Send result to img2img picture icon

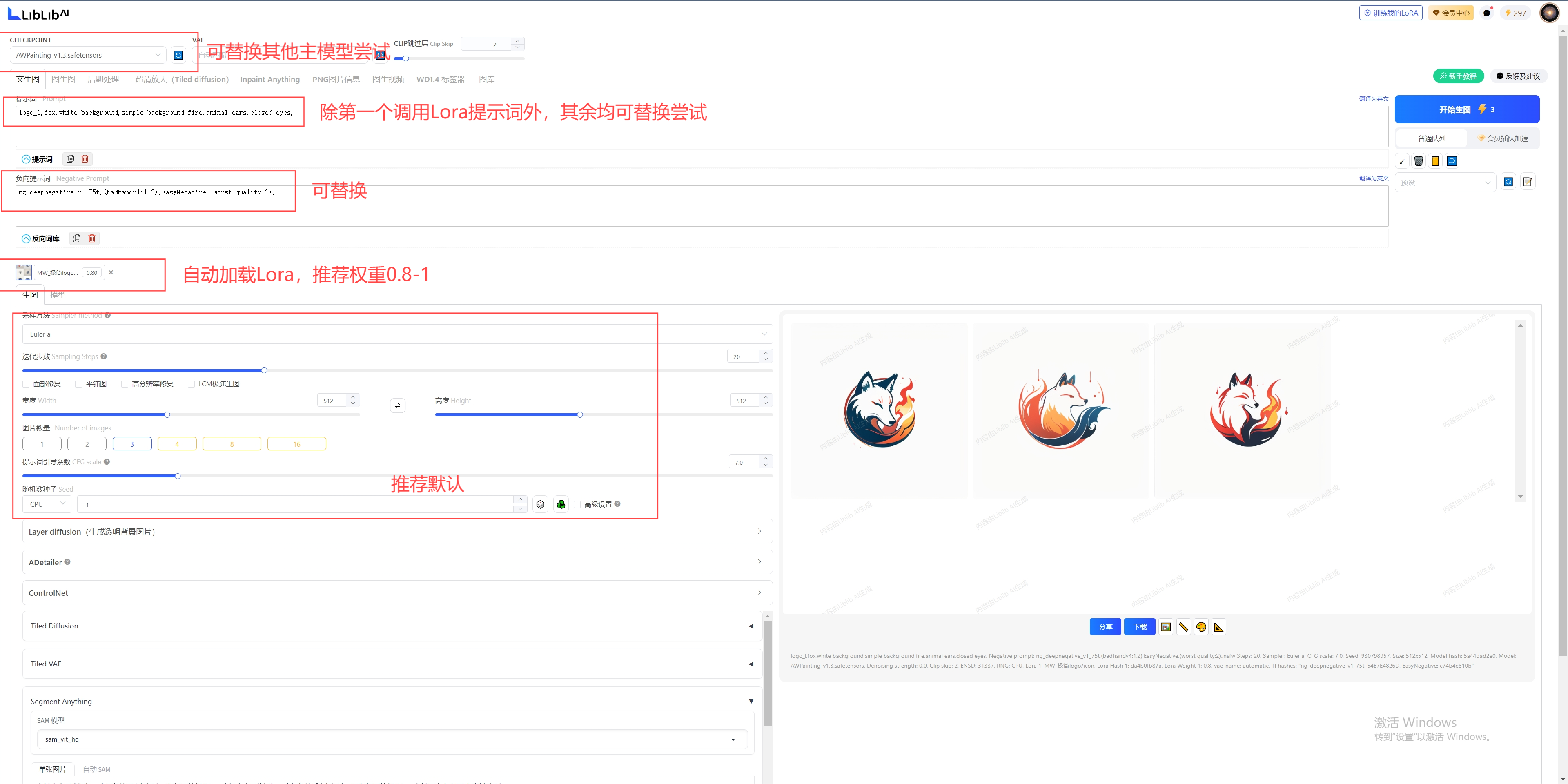[x=1166, y=627]
